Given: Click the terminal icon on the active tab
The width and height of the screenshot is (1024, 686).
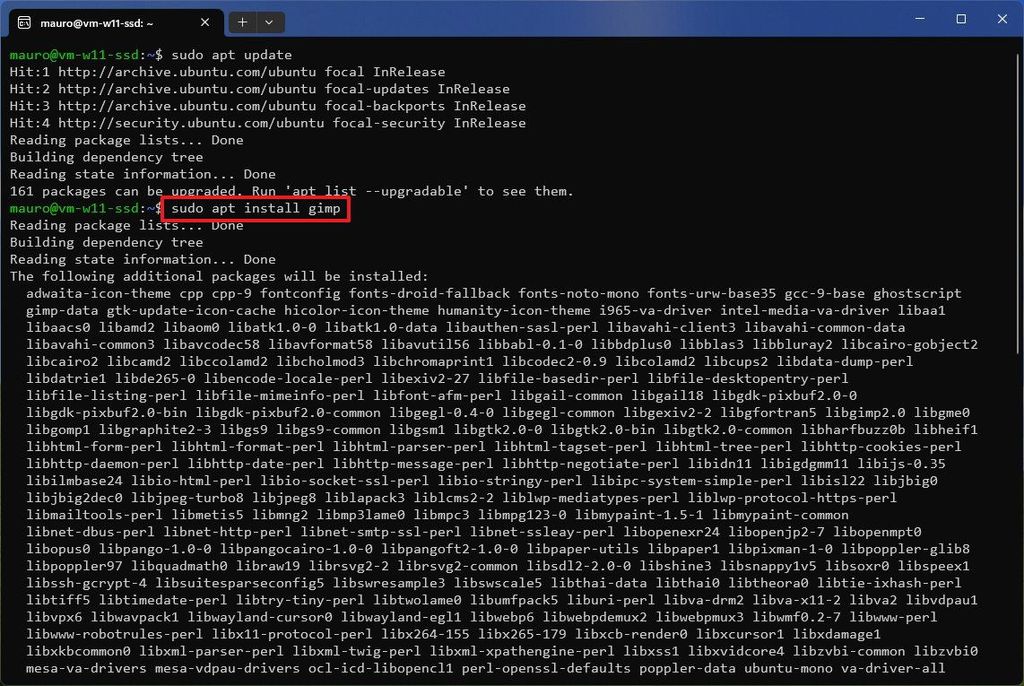Looking at the screenshot, I should point(22,21).
